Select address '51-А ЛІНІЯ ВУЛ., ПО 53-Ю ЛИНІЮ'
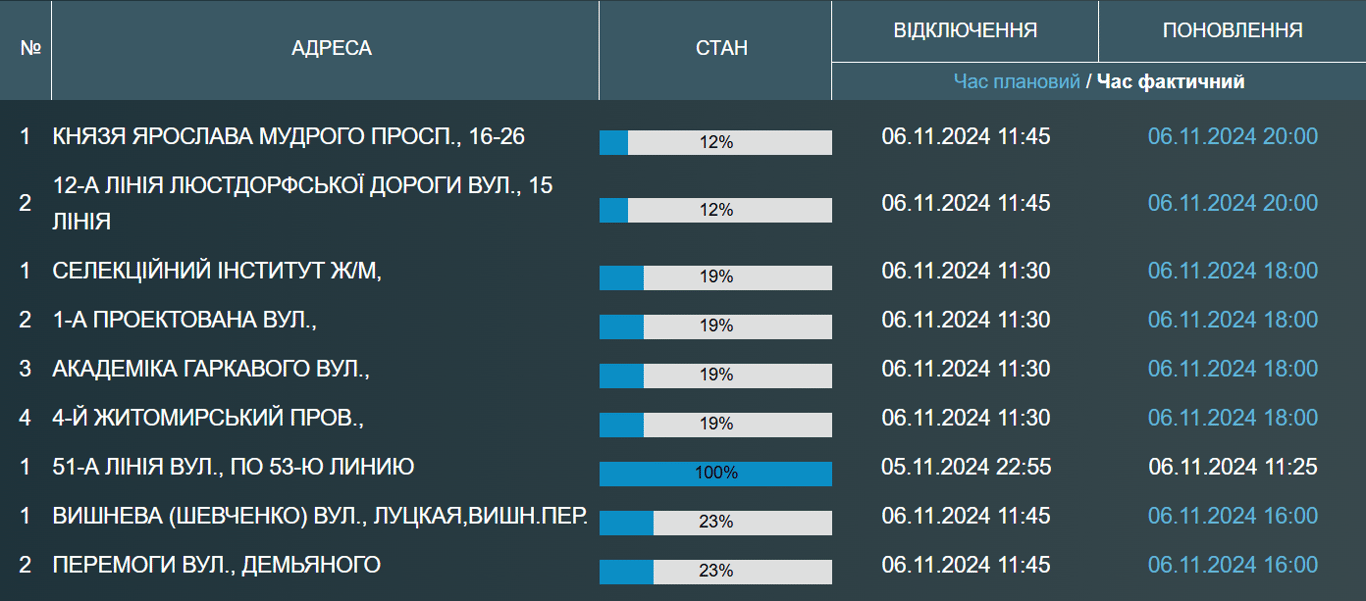 pyautogui.click(x=233, y=467)
